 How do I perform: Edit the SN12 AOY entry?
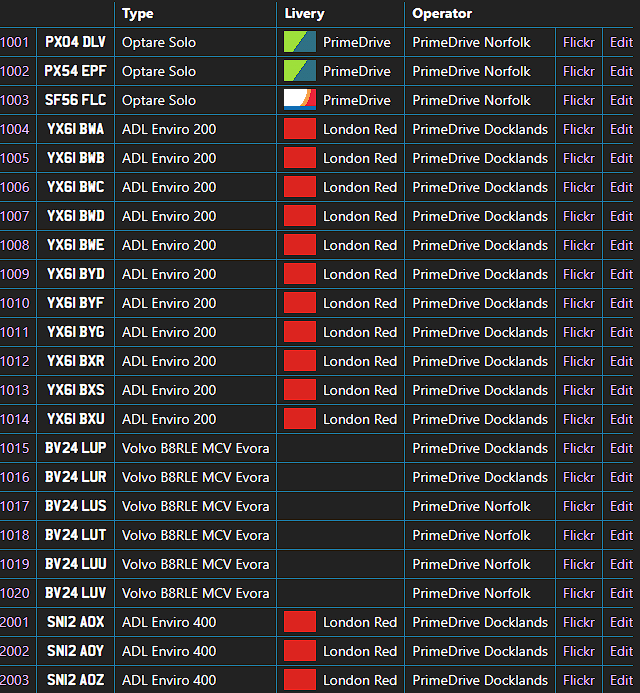621,651
